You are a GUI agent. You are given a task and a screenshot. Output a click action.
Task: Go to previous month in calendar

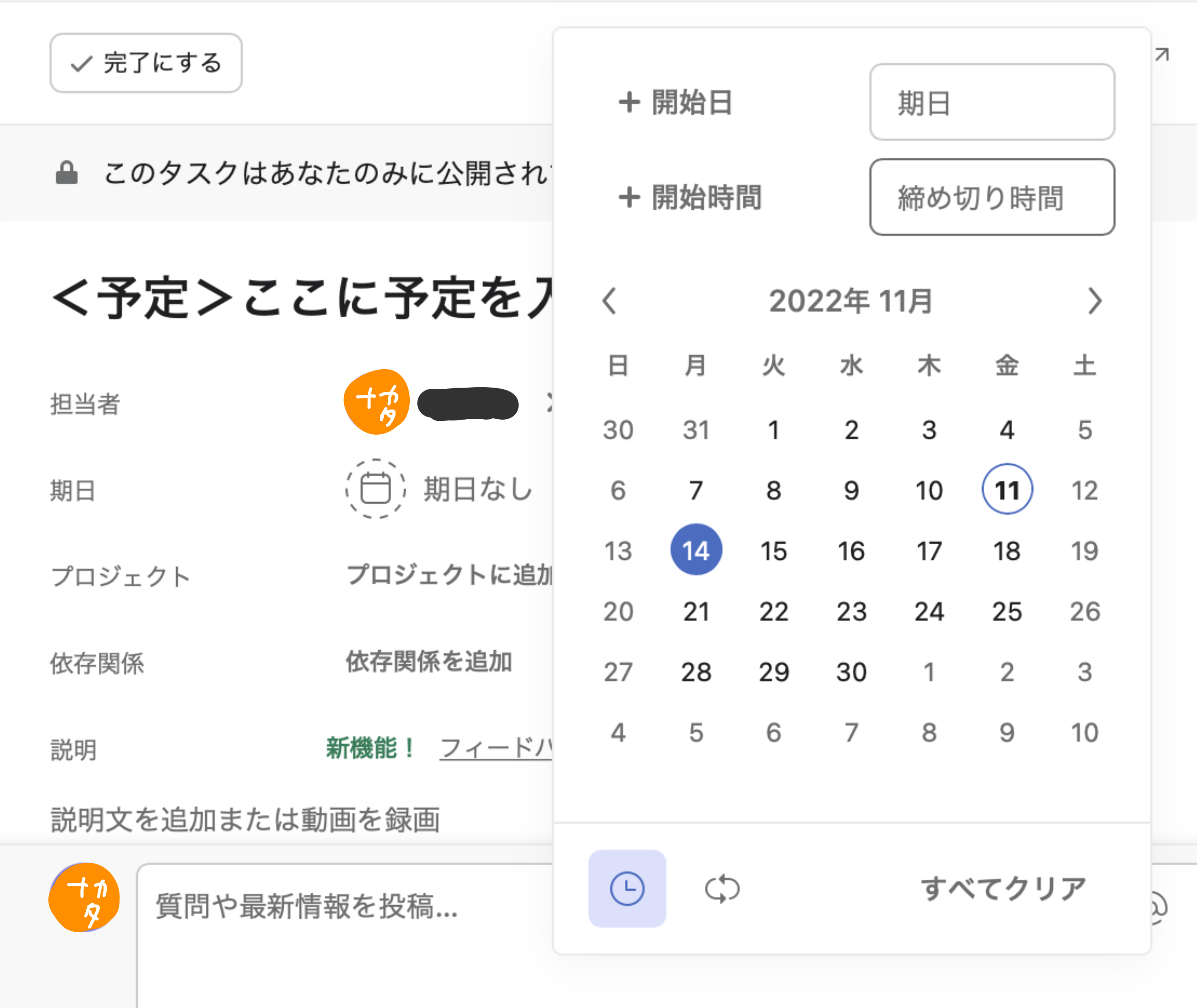click(x=609, y=301)
